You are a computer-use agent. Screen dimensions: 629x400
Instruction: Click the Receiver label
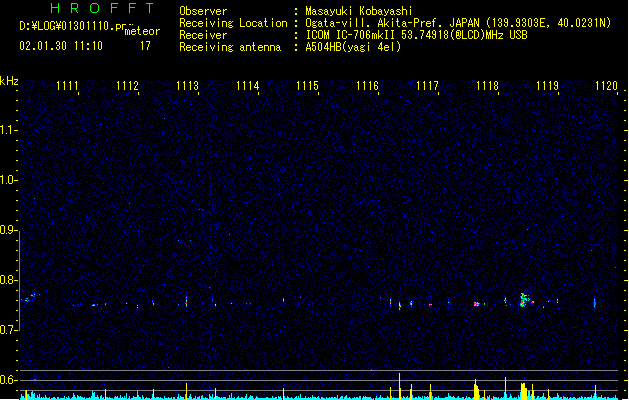click(x=203, y=35)
